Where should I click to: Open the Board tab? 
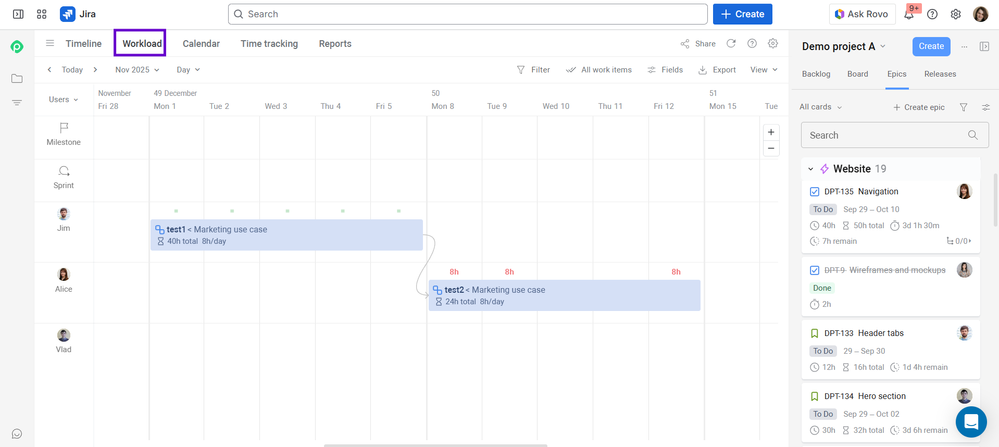click(x=858, y=74)
